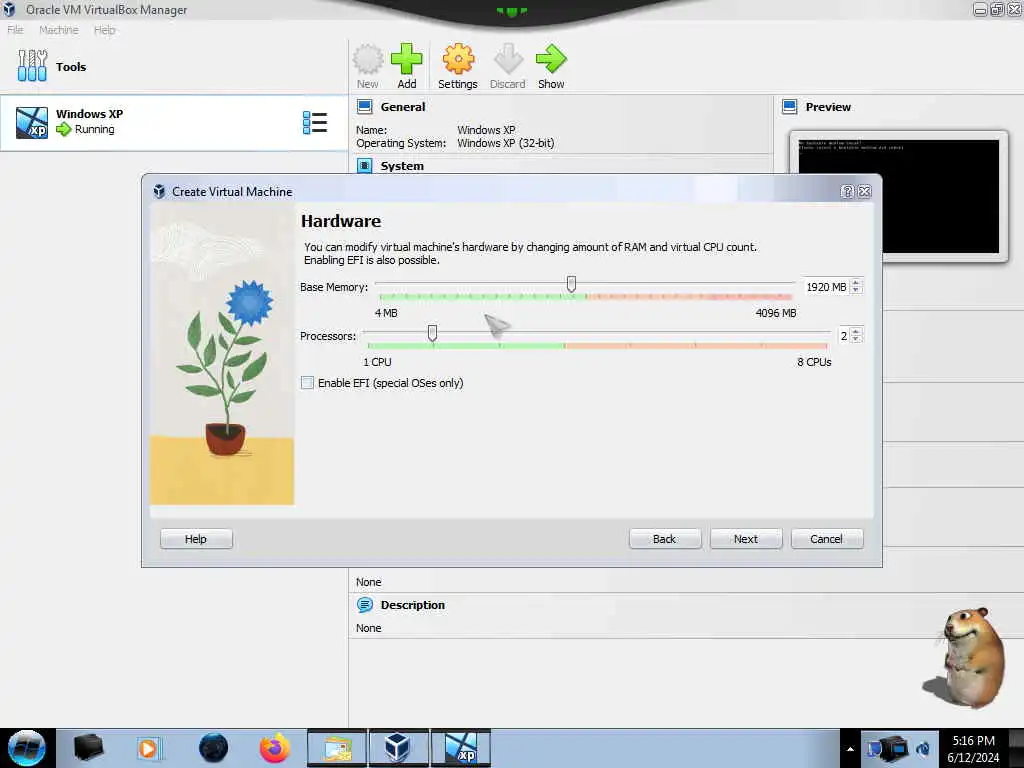The width and height of the screenshot is (1024, 768).
Task: Increase processor count with up arrow
Action: (856, 332)
